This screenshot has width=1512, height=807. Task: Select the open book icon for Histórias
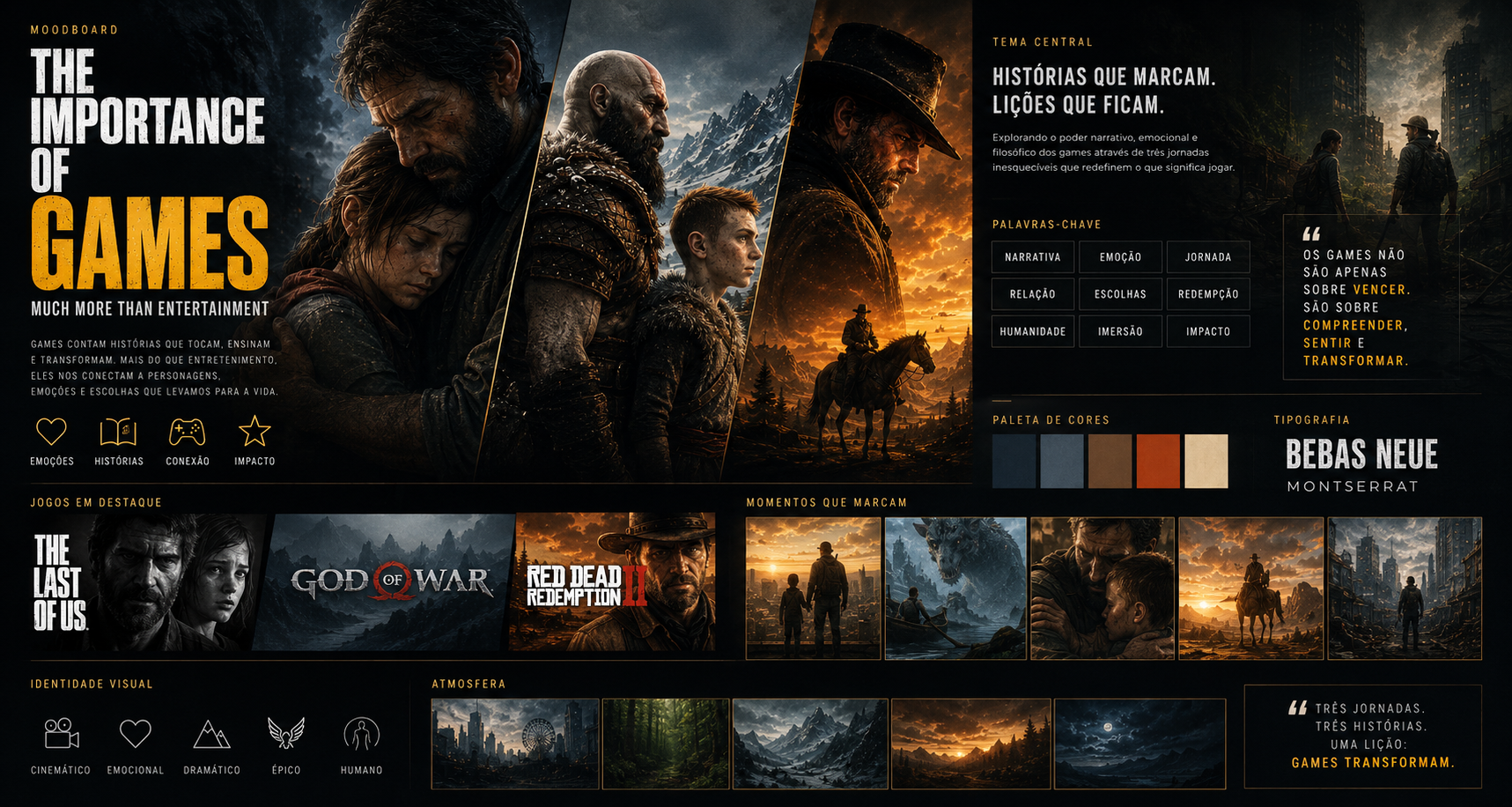tap(118, 432)
